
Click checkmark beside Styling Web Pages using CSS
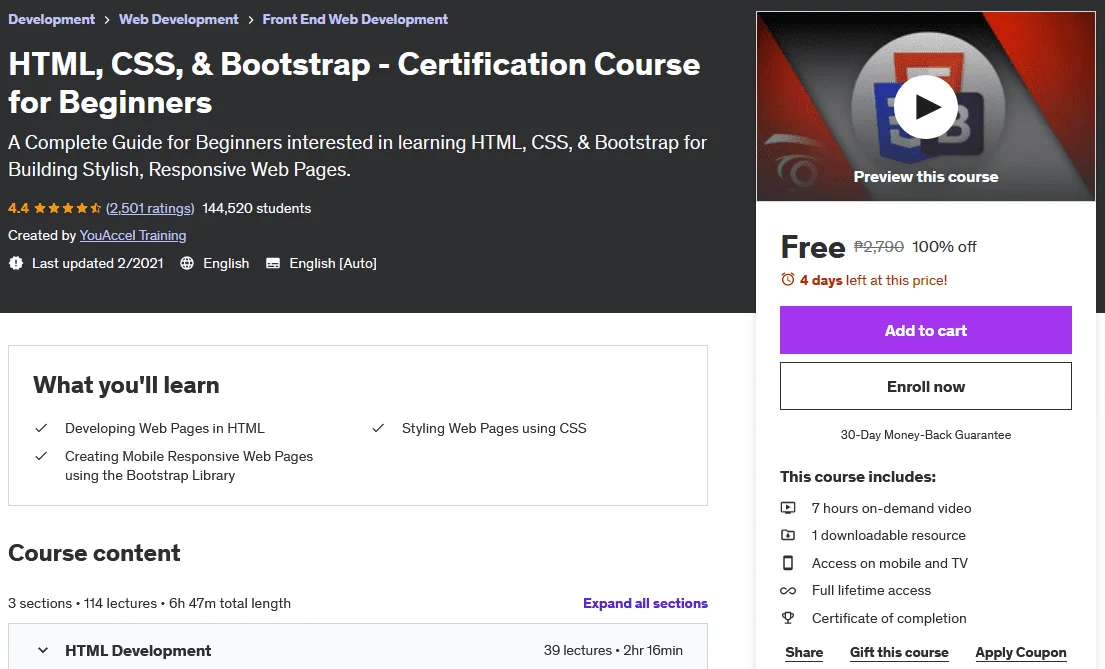(378, 428)
